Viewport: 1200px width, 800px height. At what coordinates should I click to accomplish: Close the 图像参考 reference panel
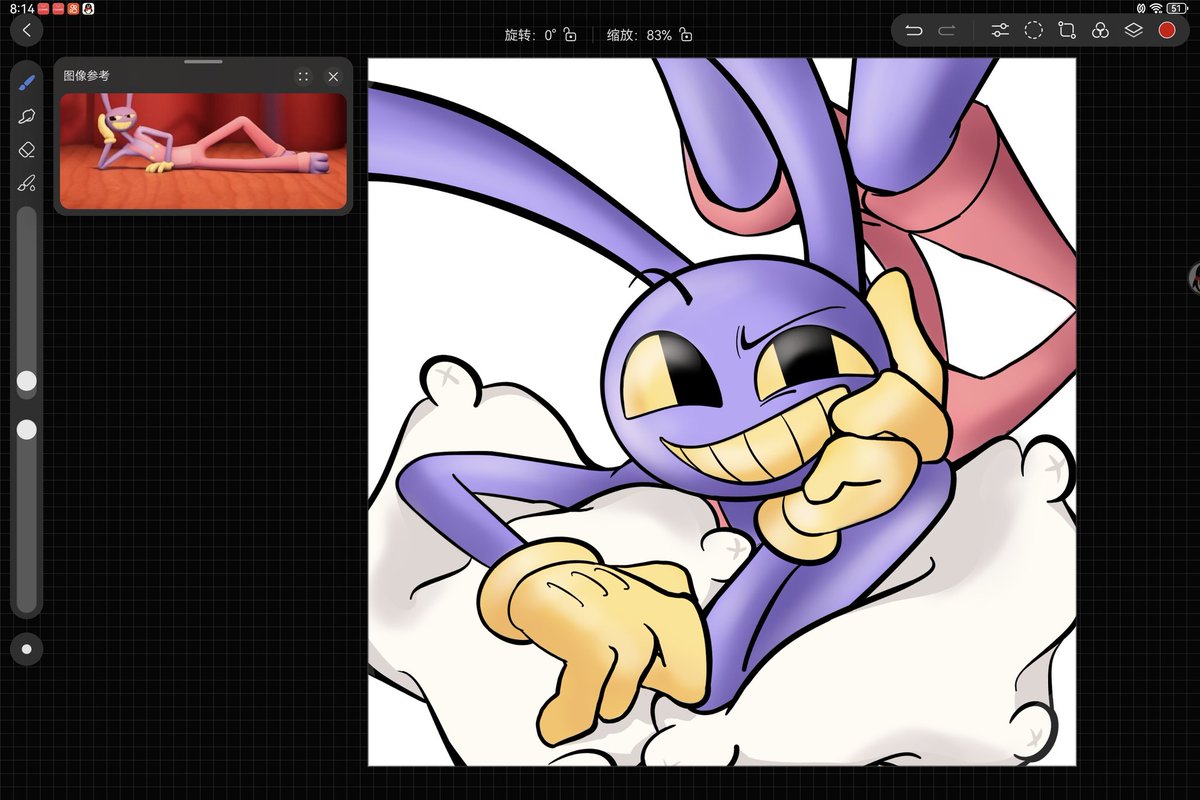click(333, 76)
